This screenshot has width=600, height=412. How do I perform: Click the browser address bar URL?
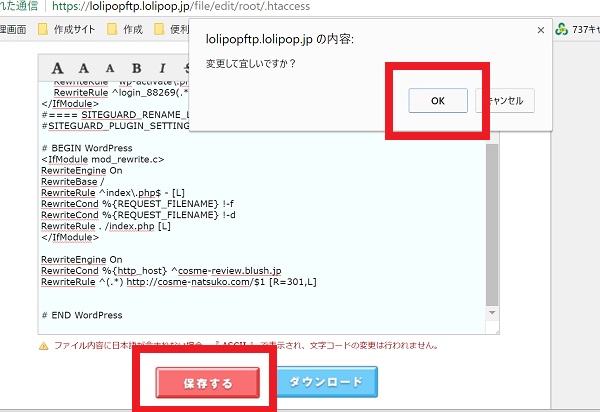pos(181,6)
